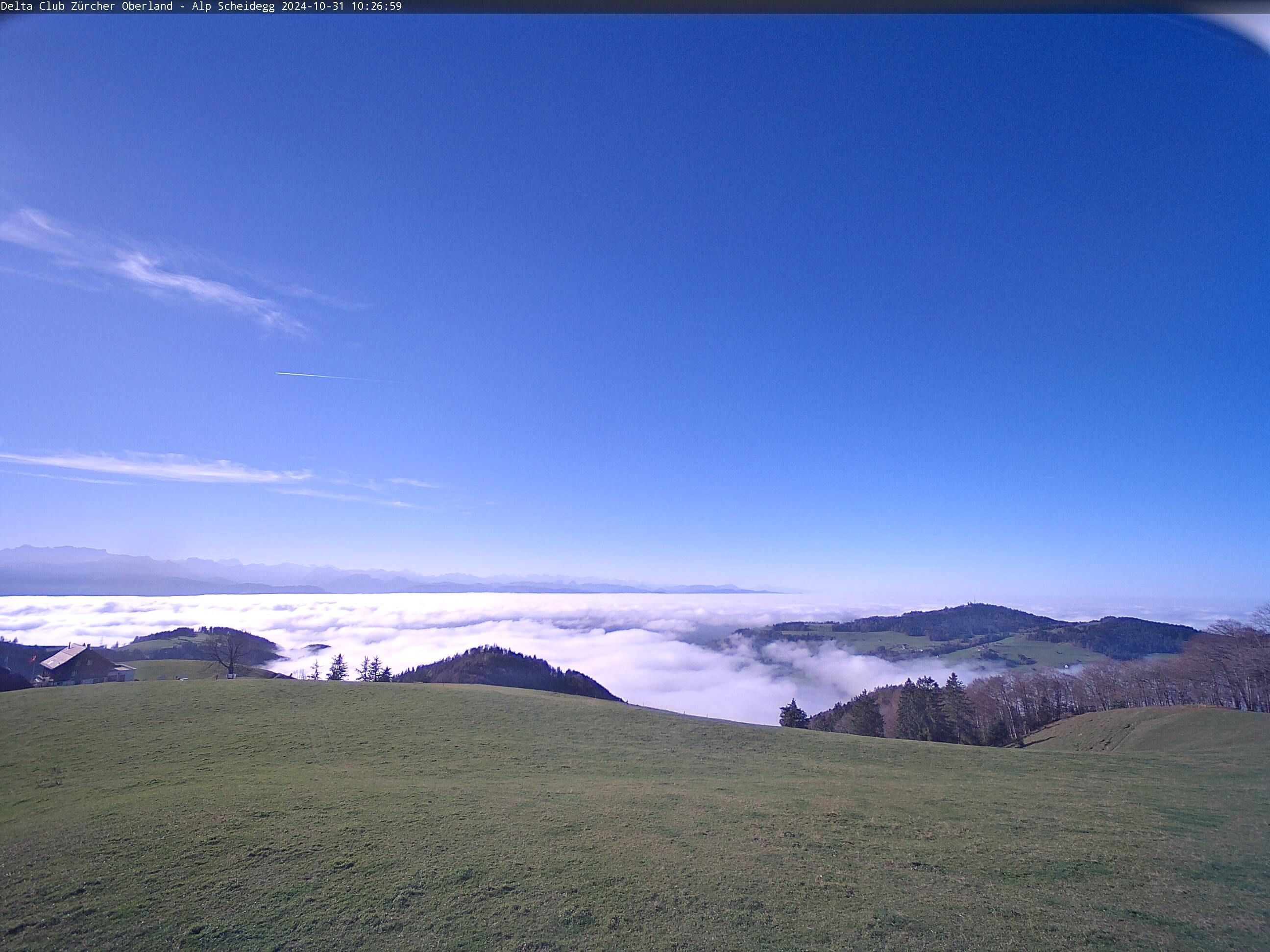
Task: Click the "Alp Scheidegg" caption text
Action: point(233,6)
